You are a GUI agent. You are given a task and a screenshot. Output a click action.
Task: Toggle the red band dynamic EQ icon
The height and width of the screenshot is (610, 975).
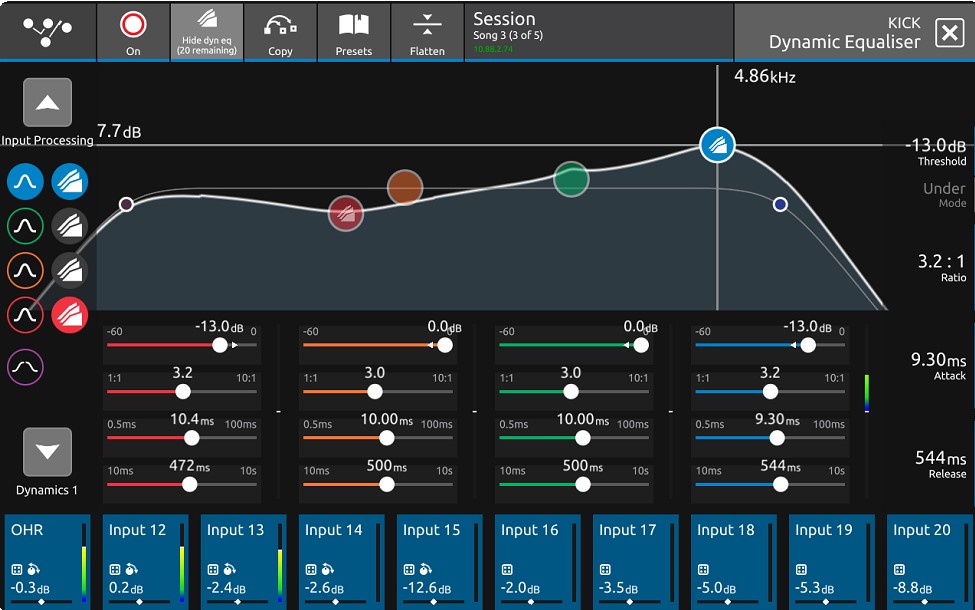[69, 315]
